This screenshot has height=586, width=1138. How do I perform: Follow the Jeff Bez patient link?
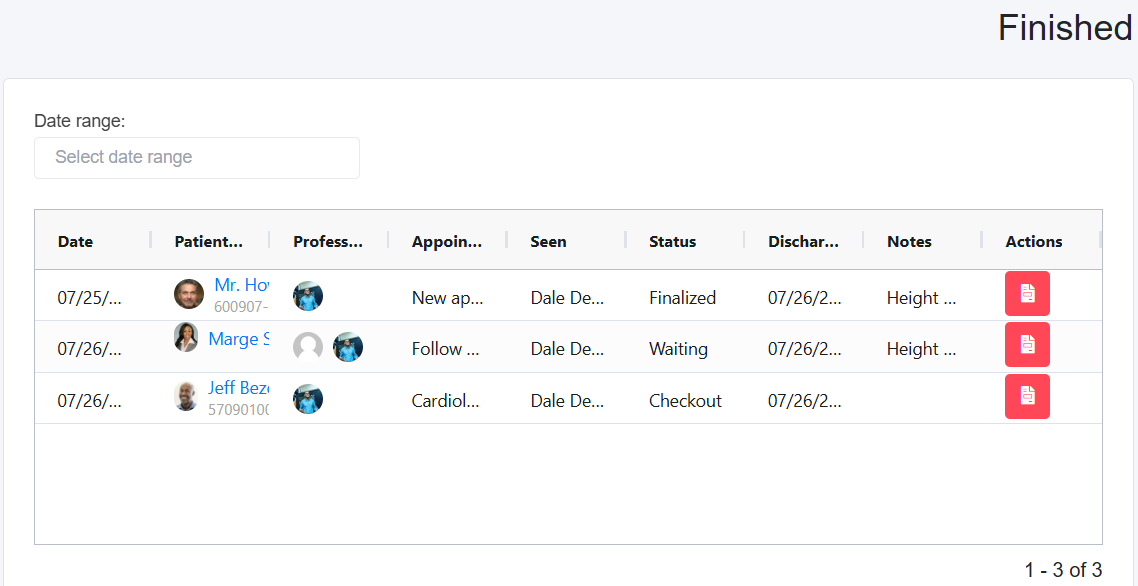pyautogui.click(x=238, y=388)
